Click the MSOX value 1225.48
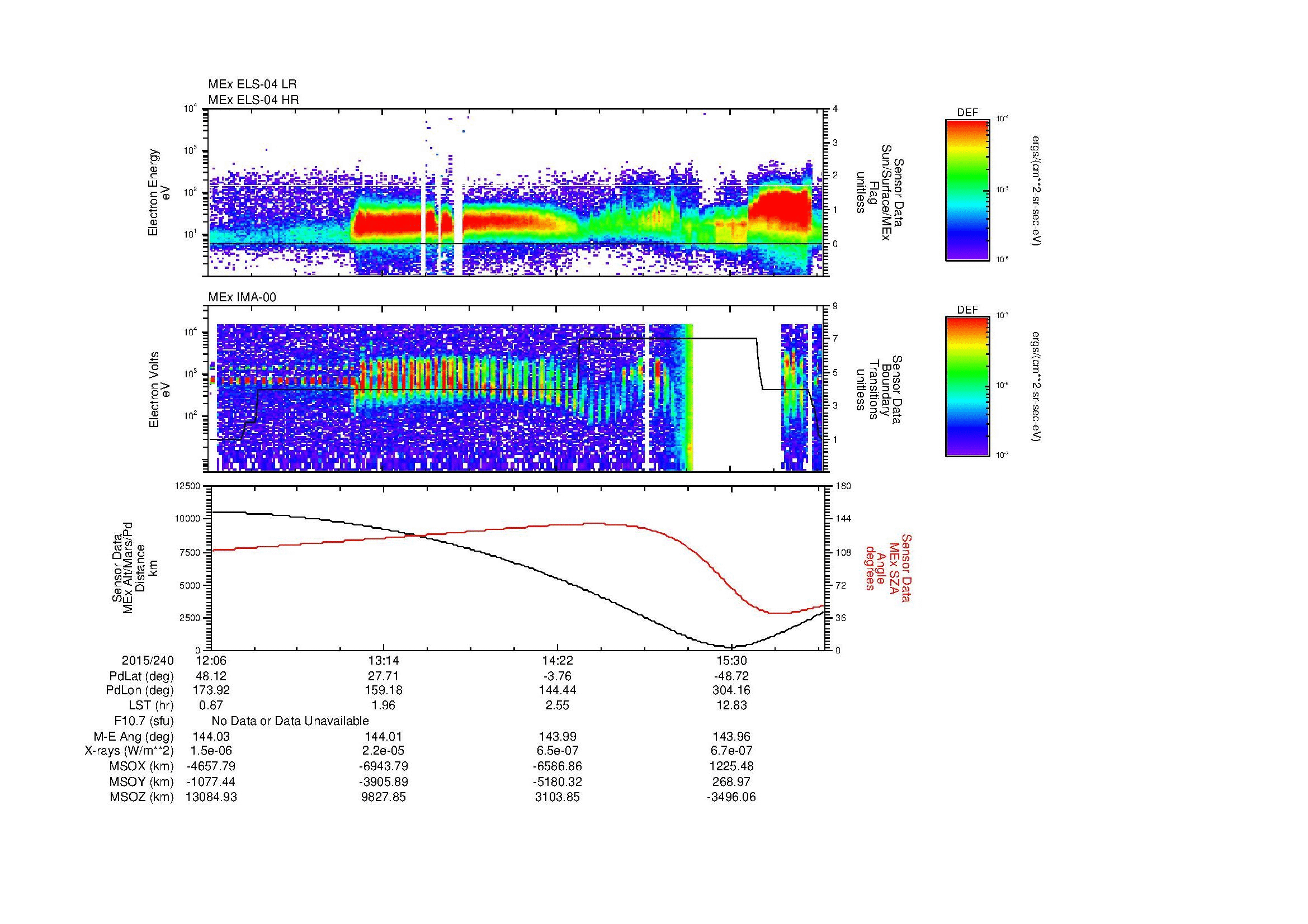 pyautogui.click(x=731, y=766)
